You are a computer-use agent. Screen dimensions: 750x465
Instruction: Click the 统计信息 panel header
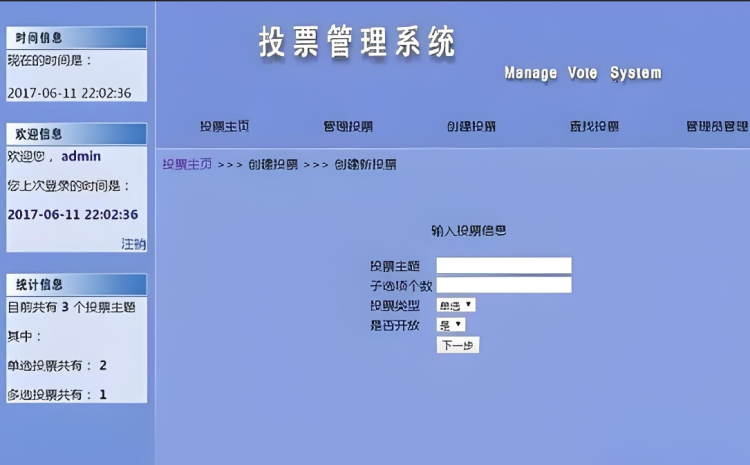pos(77,285)
